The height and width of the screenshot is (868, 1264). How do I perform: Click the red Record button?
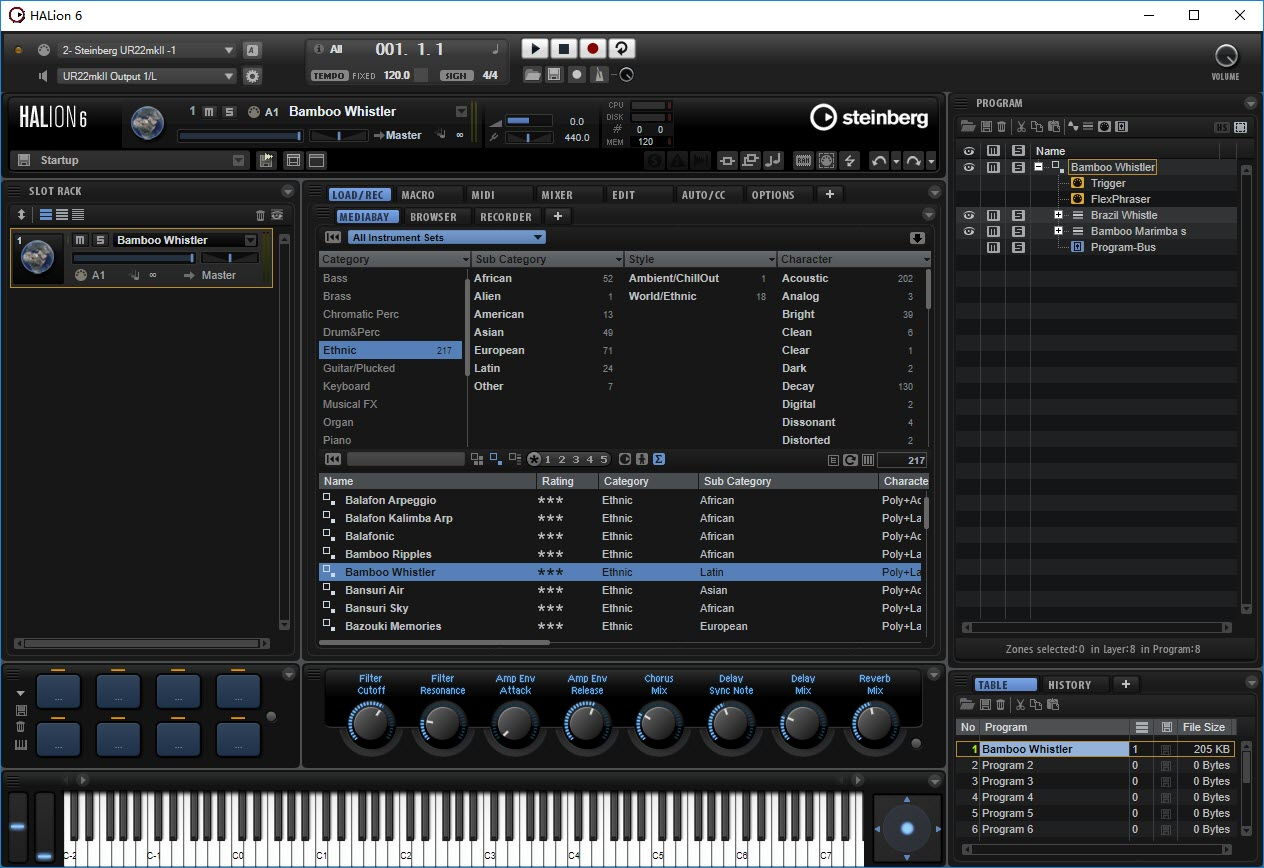pos(592,49)
